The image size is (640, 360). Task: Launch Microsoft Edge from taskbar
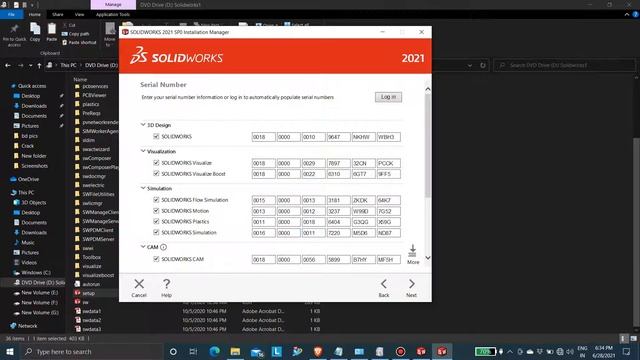[215, 351]
